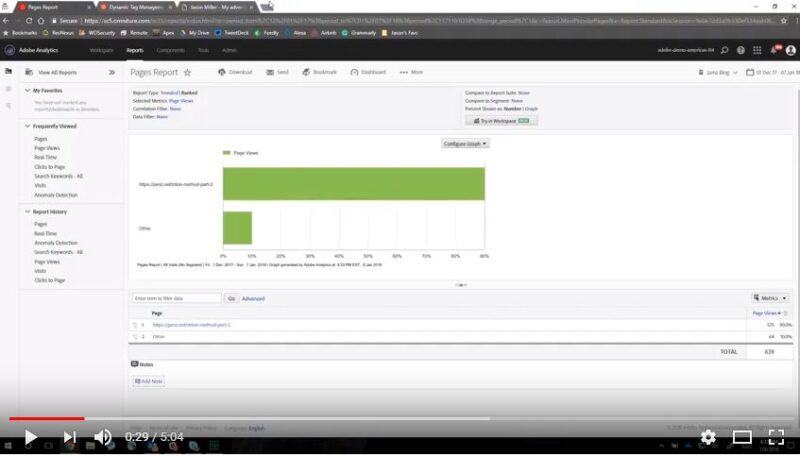Open video settings gear
This screenshot has height=456, width=800.
[708, 437]
